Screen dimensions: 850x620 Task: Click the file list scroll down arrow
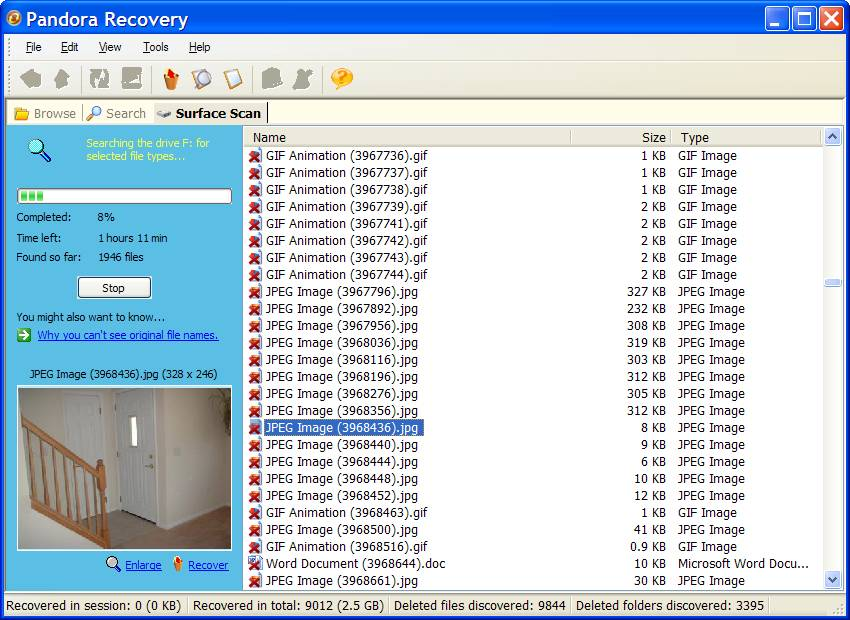click(832, 580)
